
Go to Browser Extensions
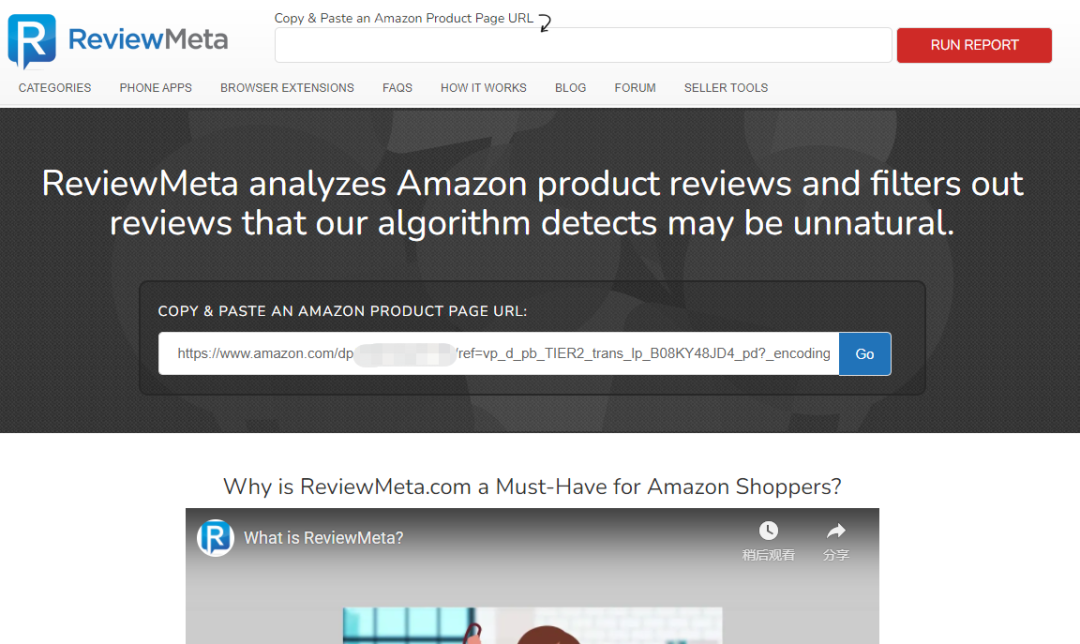(x=287, y=87)
